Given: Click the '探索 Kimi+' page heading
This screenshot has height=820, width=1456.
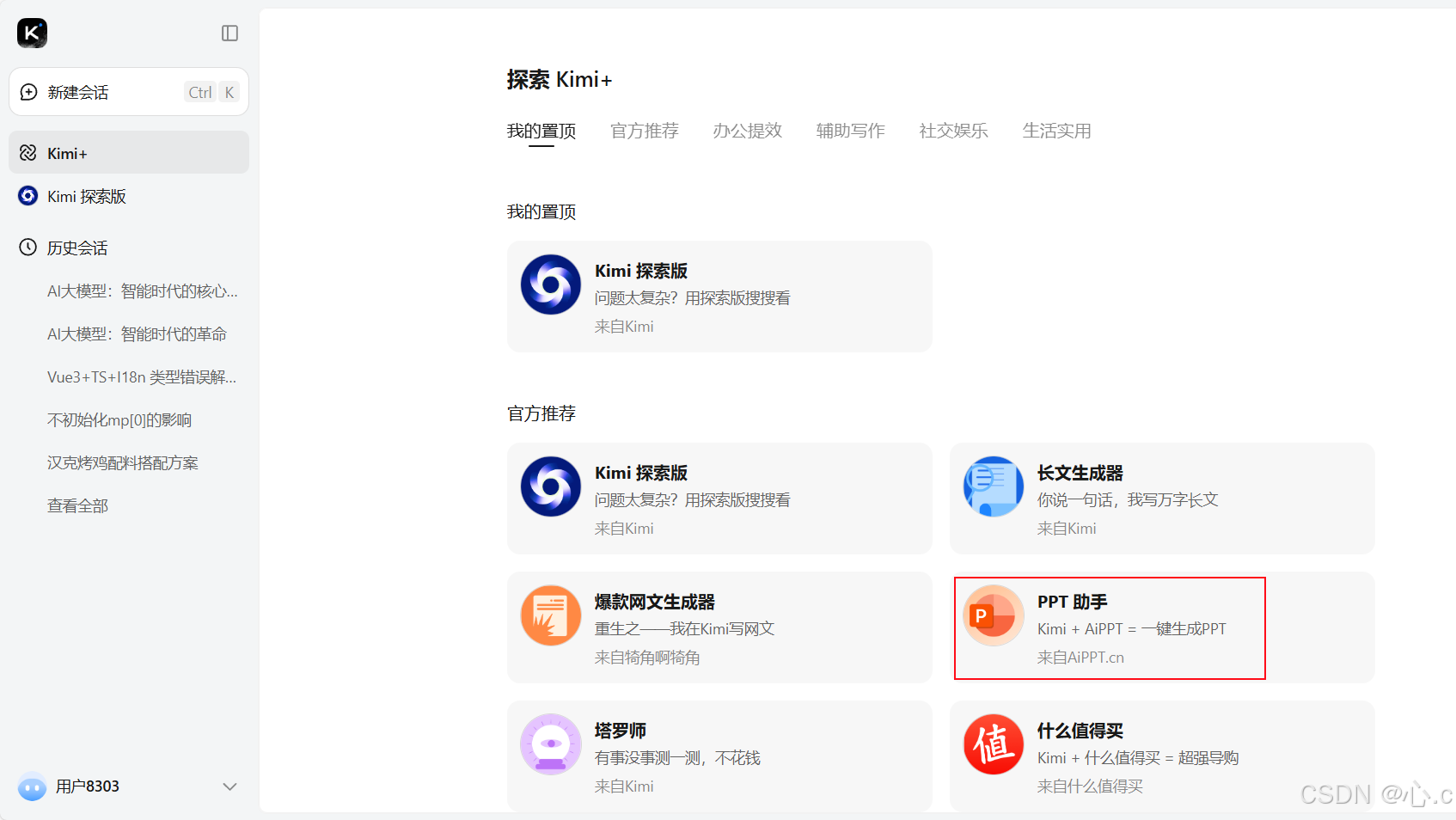Looking at the screenshot, I should point(560,80).
